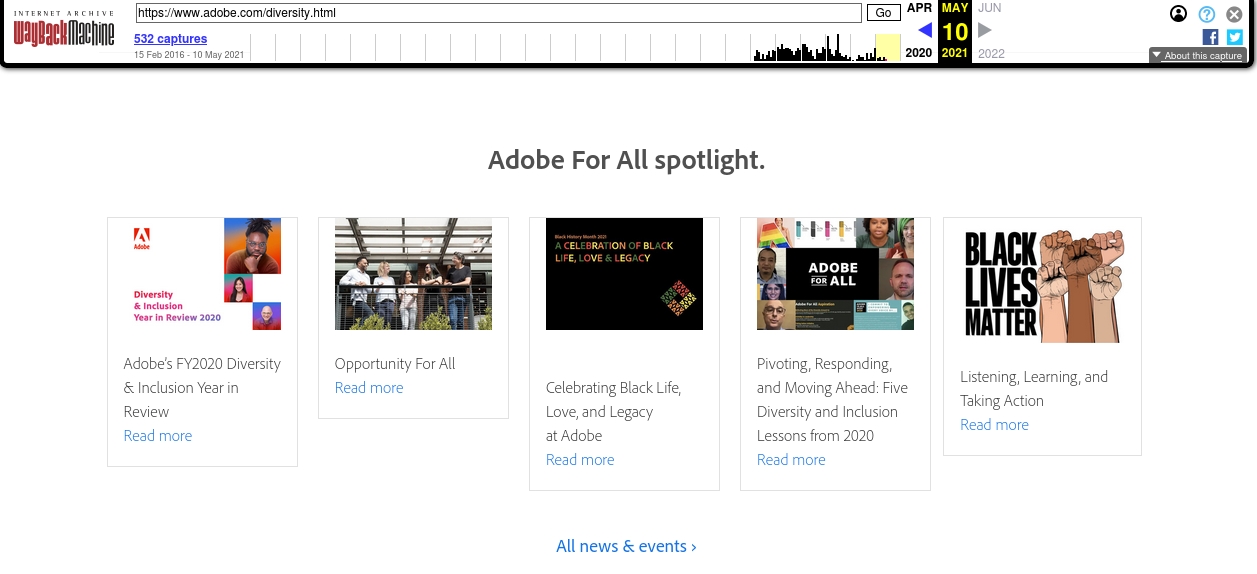Click Listening, Learning, and Taking Action title
Image resolution: width=1257 pixels, height=574 pixels.
click(x=1034, y=389)
